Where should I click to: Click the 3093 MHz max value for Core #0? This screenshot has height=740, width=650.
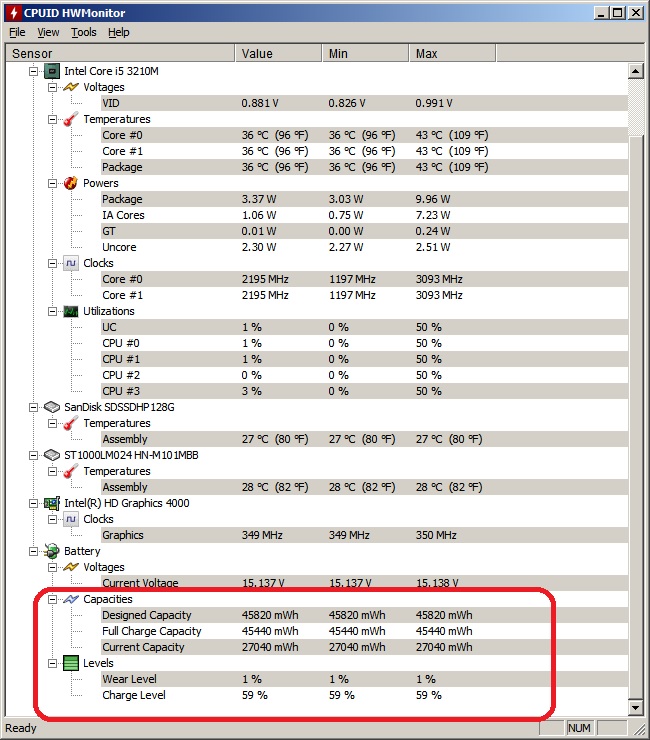click(x=439, y=279)
